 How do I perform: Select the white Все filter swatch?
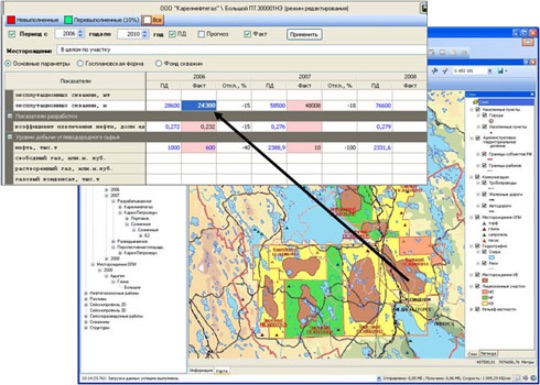point(147,20)
